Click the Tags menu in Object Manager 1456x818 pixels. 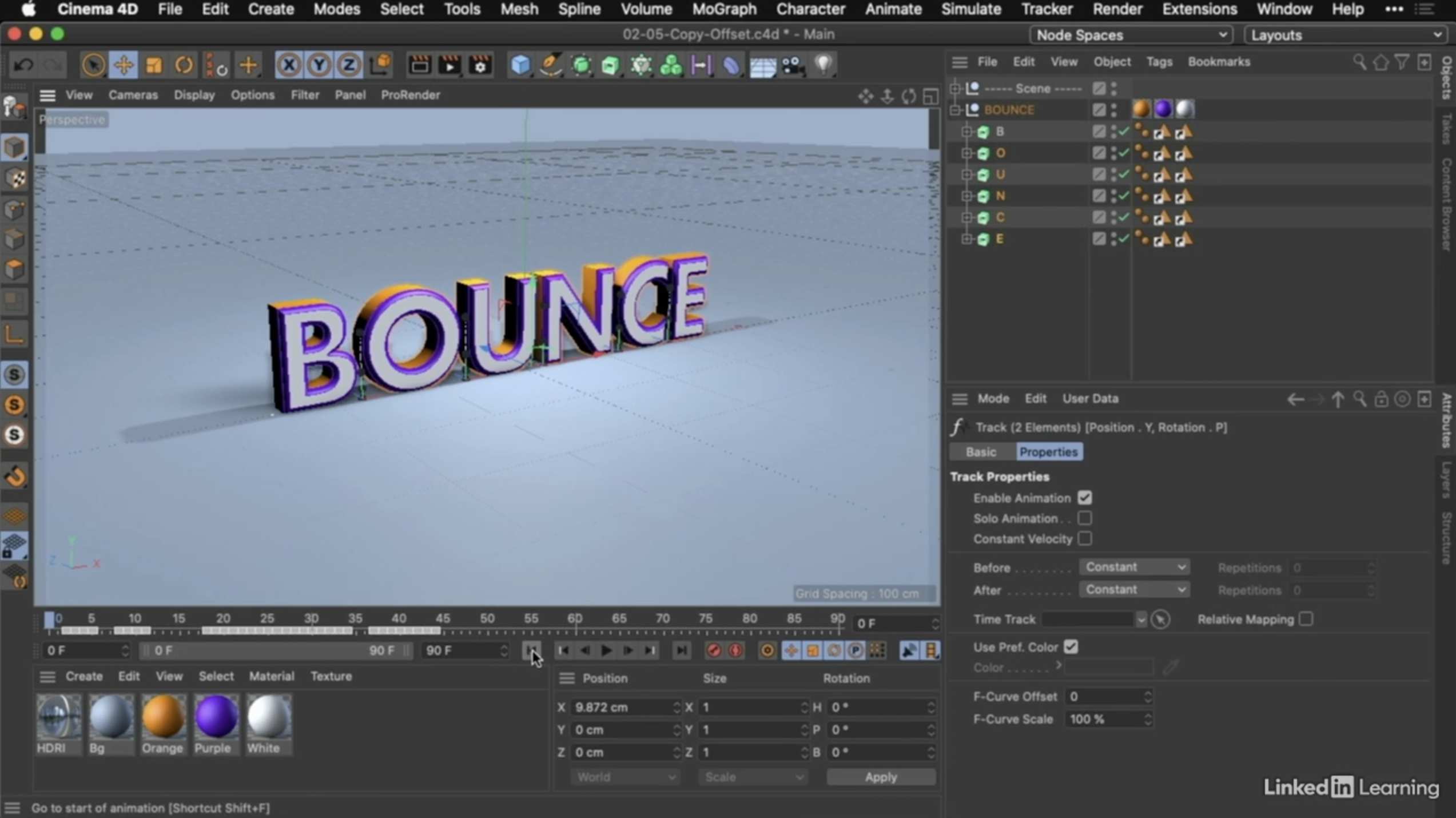(x=1159, y=62)
